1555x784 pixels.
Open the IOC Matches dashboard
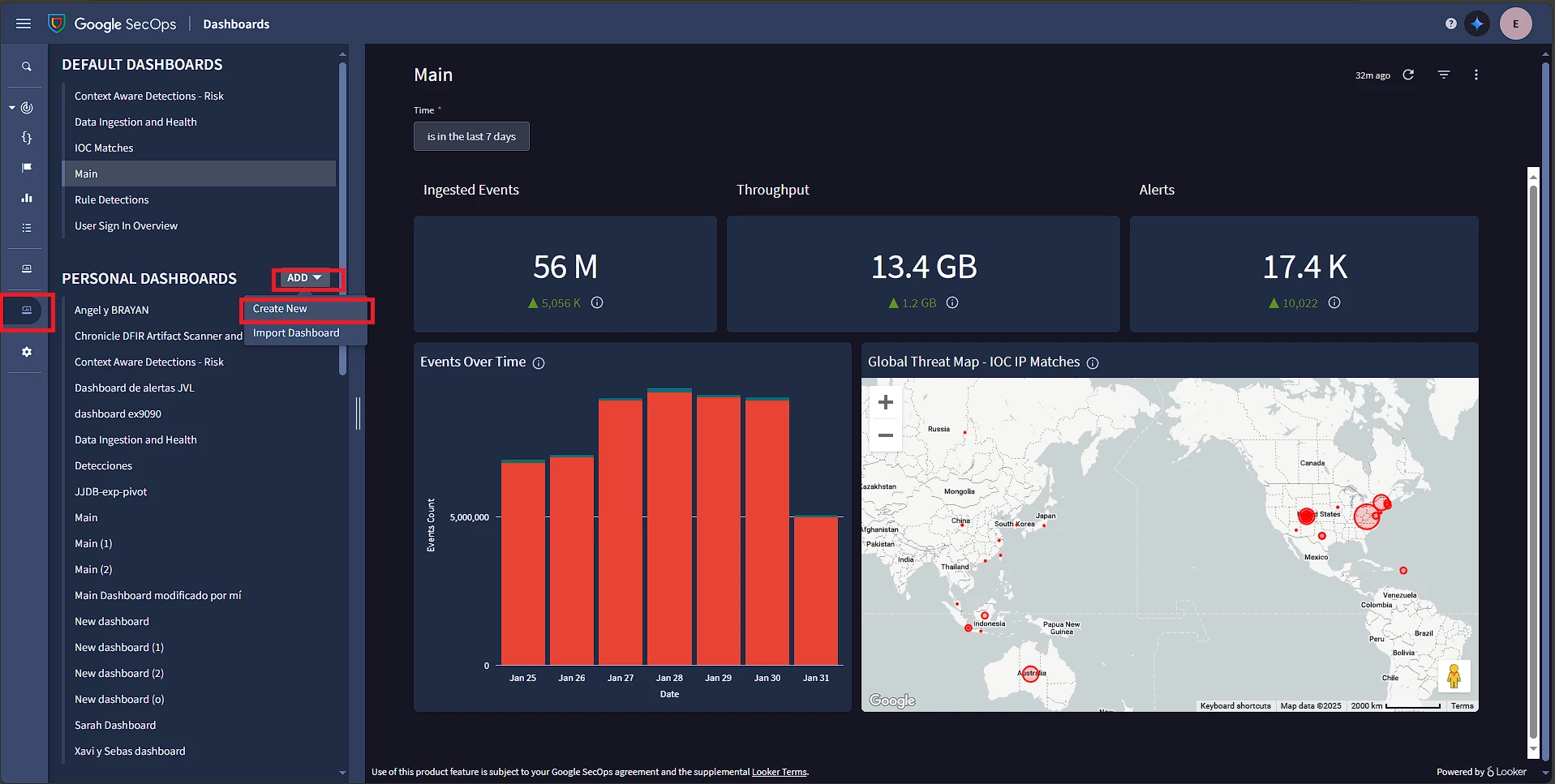[104, 148]
